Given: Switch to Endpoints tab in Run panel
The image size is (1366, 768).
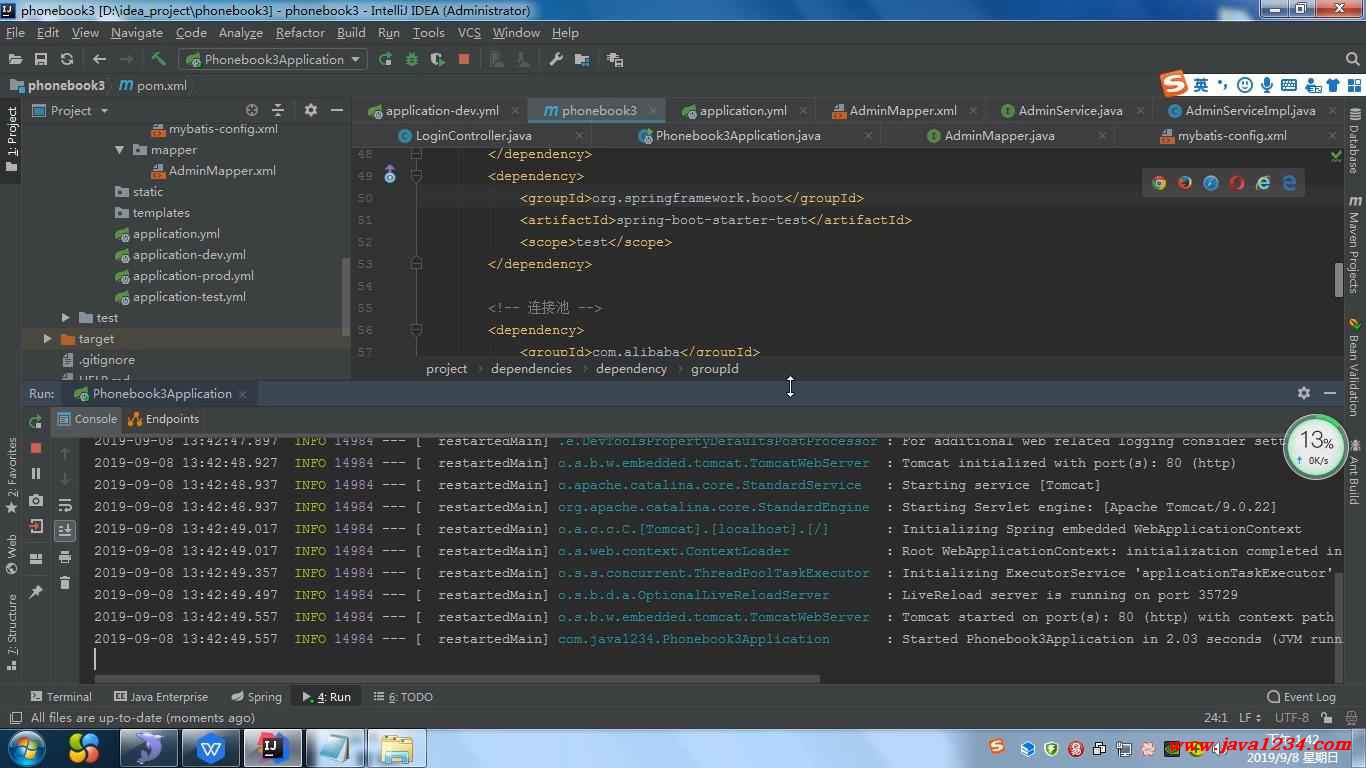Looking at the screenshot, I should pyautogui.click(x=164, y=419).
